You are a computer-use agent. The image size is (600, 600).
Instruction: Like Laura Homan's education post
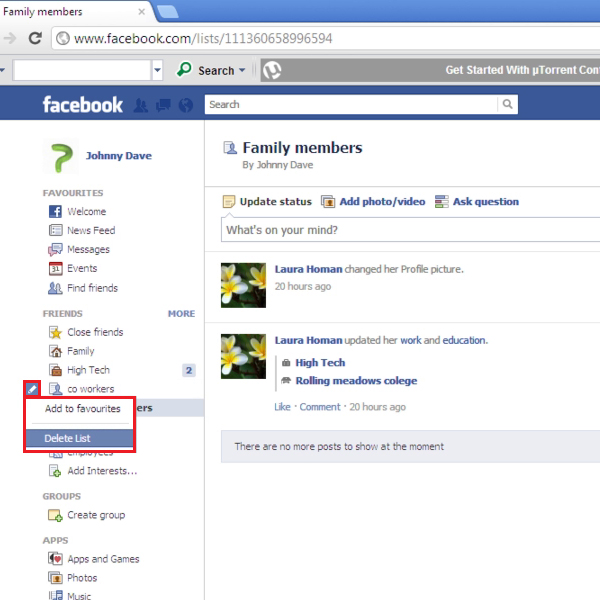[x=282, y=407]
